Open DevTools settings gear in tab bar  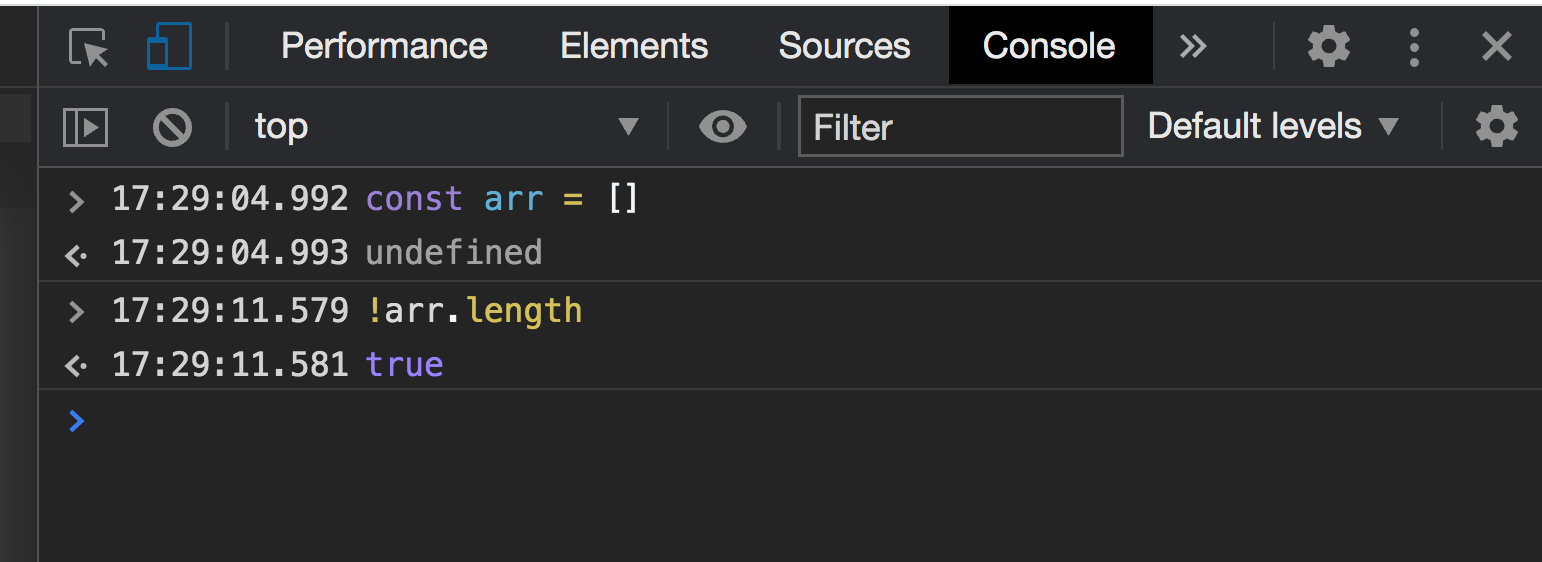click(1328, 47)
